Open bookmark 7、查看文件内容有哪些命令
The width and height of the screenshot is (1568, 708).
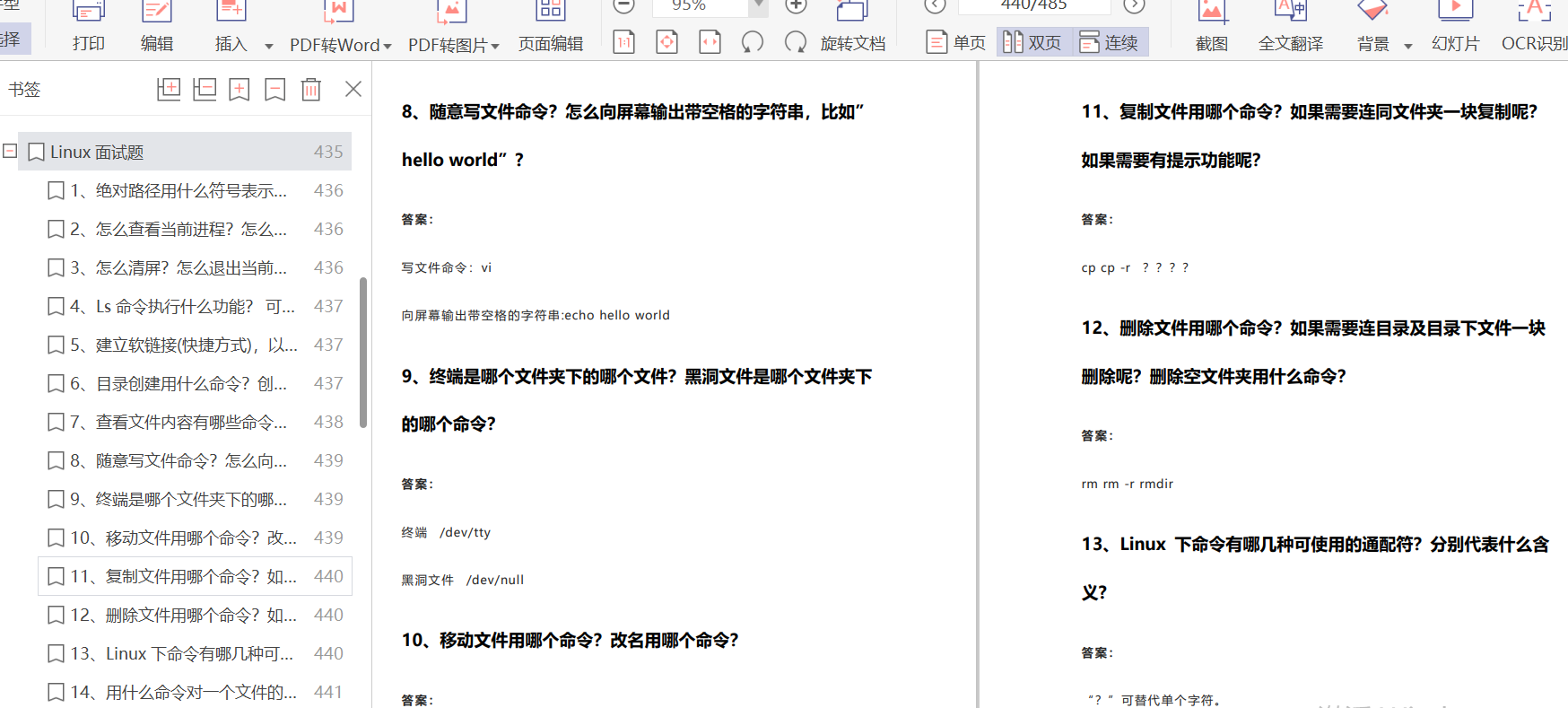coord(195,422)
